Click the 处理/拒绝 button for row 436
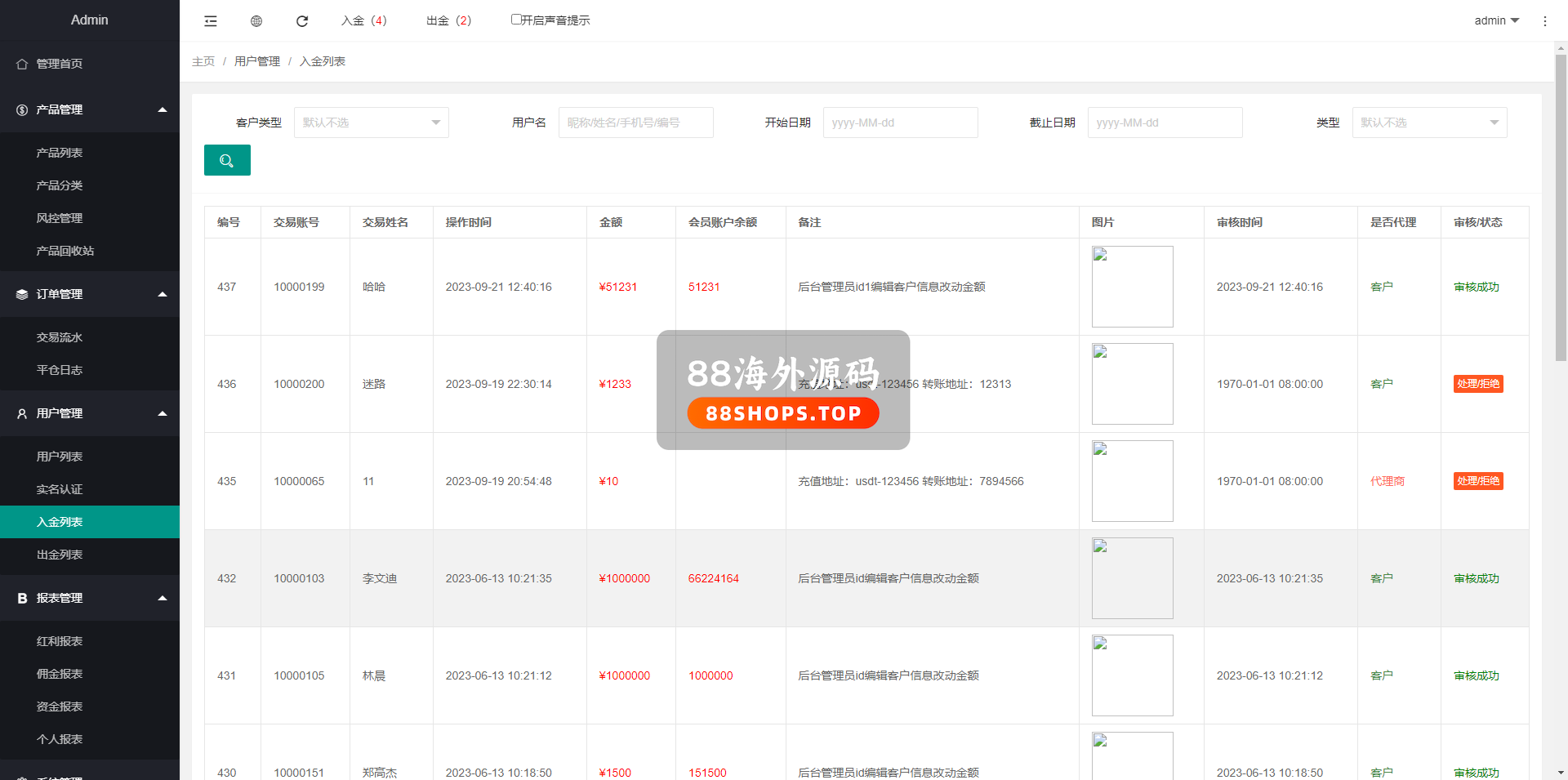1568x780 pixels. coord(1477,384)
